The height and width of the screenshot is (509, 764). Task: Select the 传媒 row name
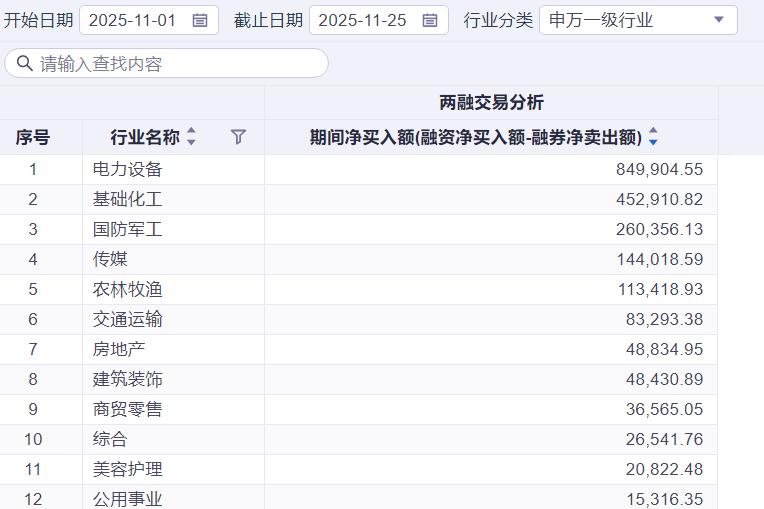coord(110,260)
